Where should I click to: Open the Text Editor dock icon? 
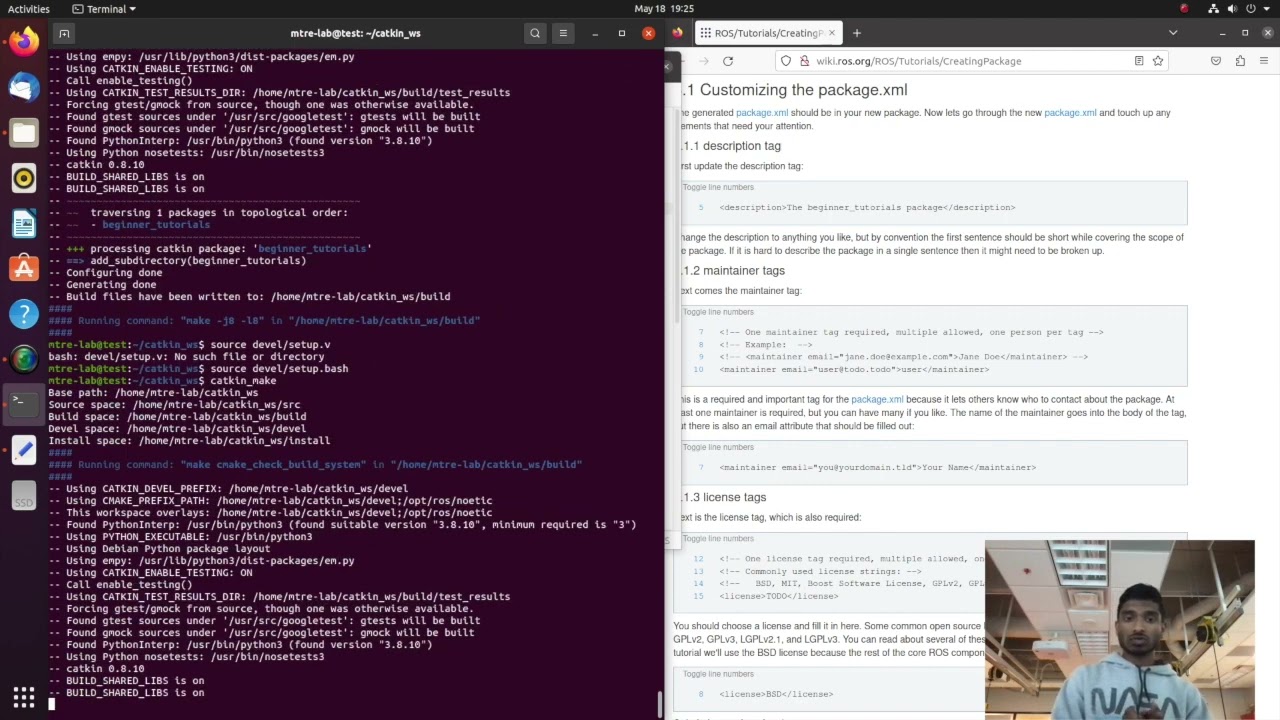[x=24, y=450]
